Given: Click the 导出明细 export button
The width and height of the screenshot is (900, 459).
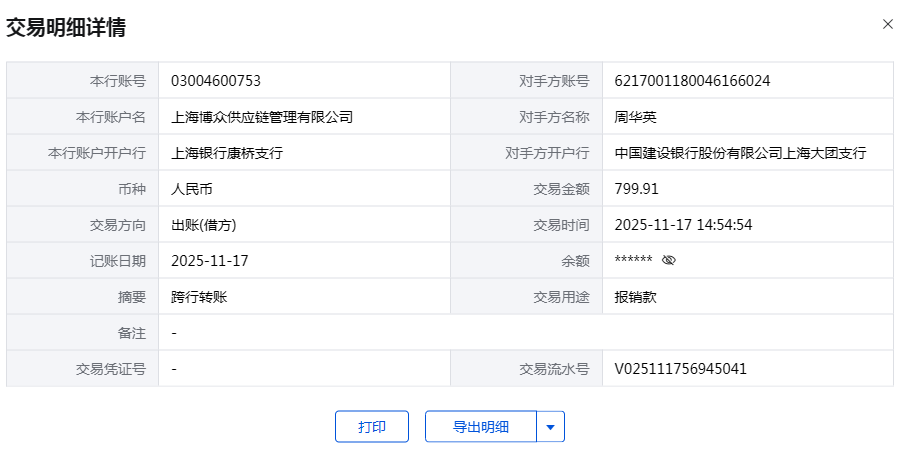Looking at the screenshot, I should [x=481, y=427].
